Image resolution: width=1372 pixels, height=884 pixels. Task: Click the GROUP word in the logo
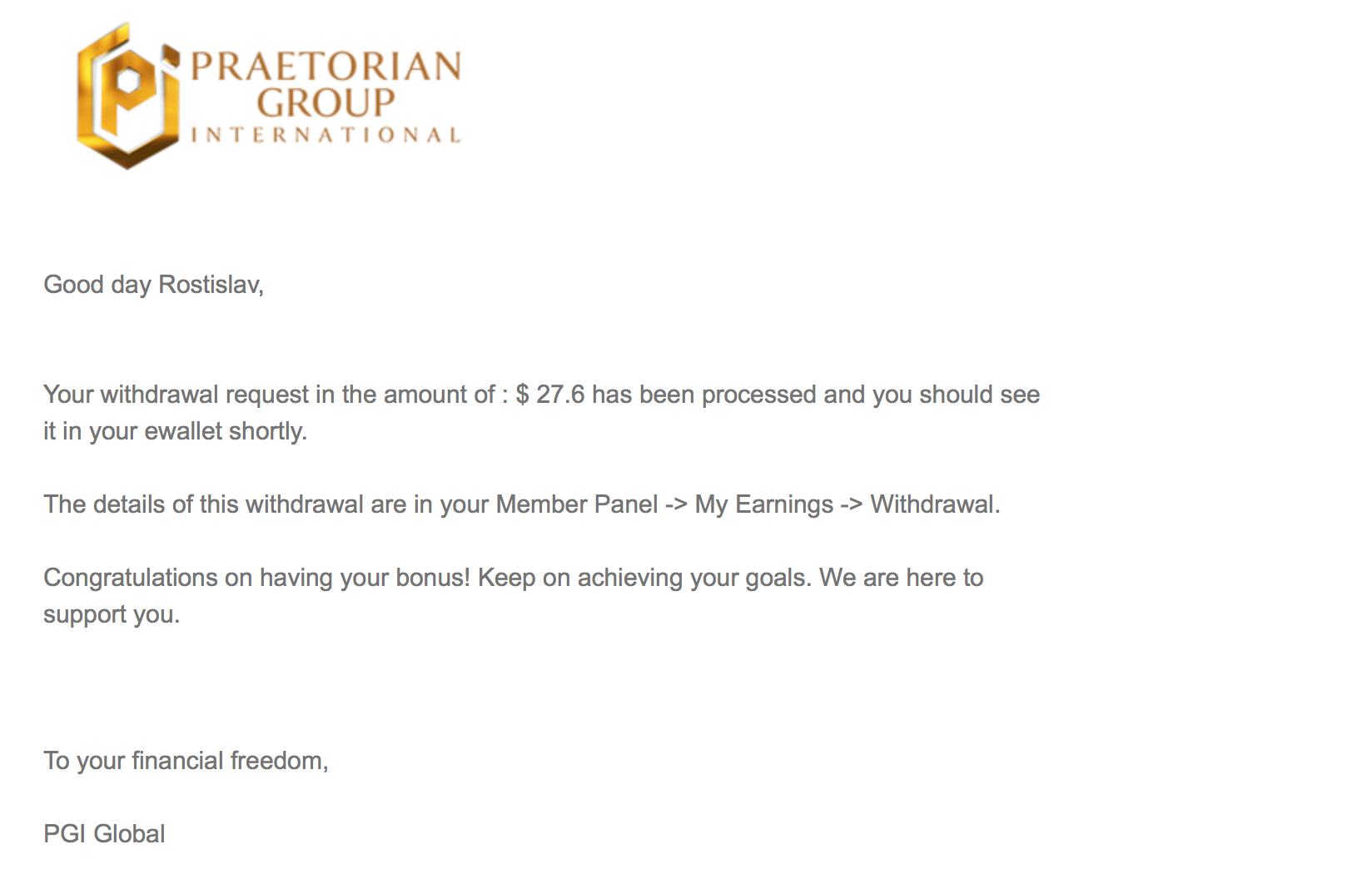click(326, 103)
